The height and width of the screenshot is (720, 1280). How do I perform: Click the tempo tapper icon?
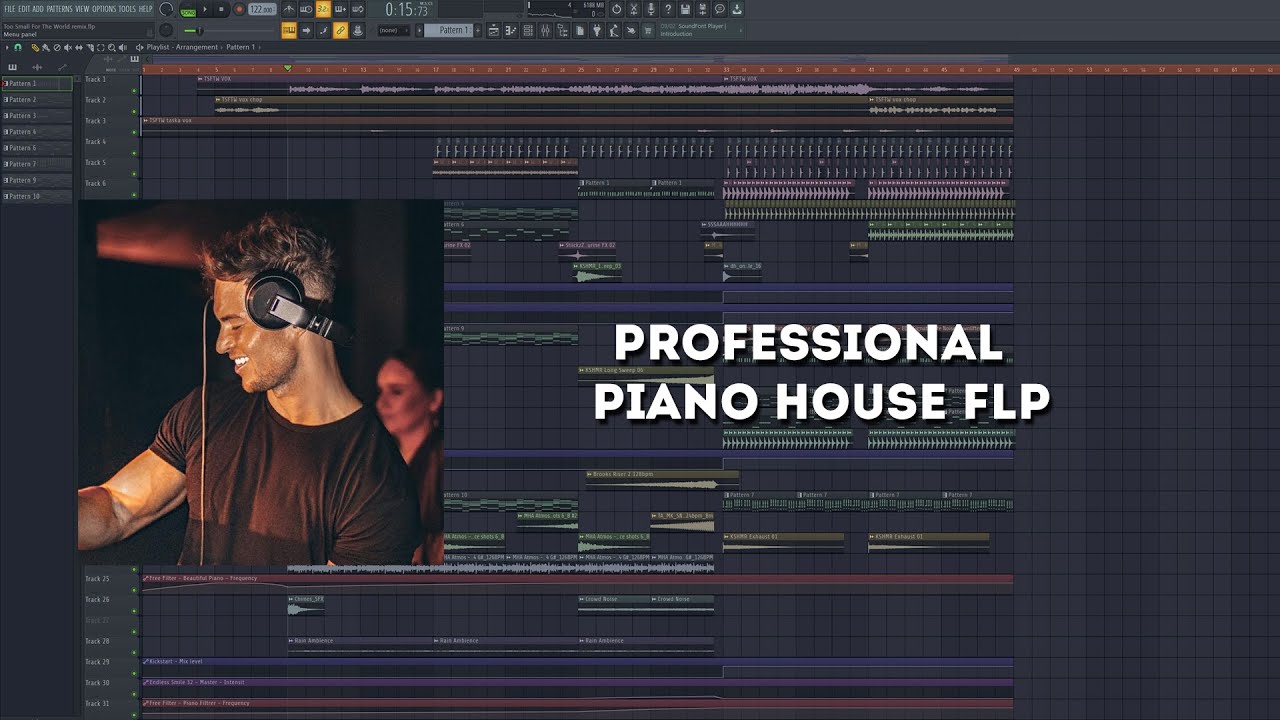614,30
